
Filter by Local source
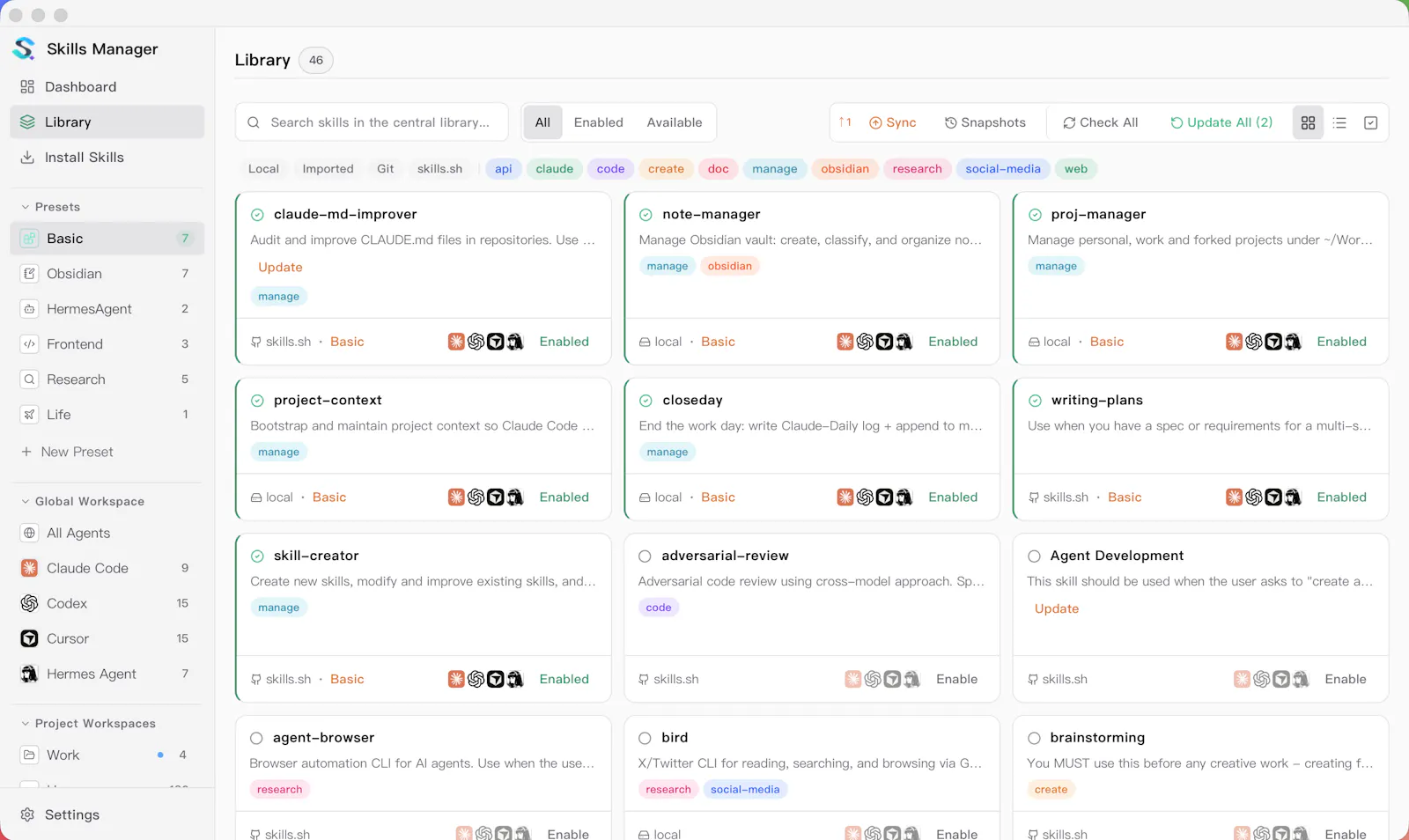[263, 169]
